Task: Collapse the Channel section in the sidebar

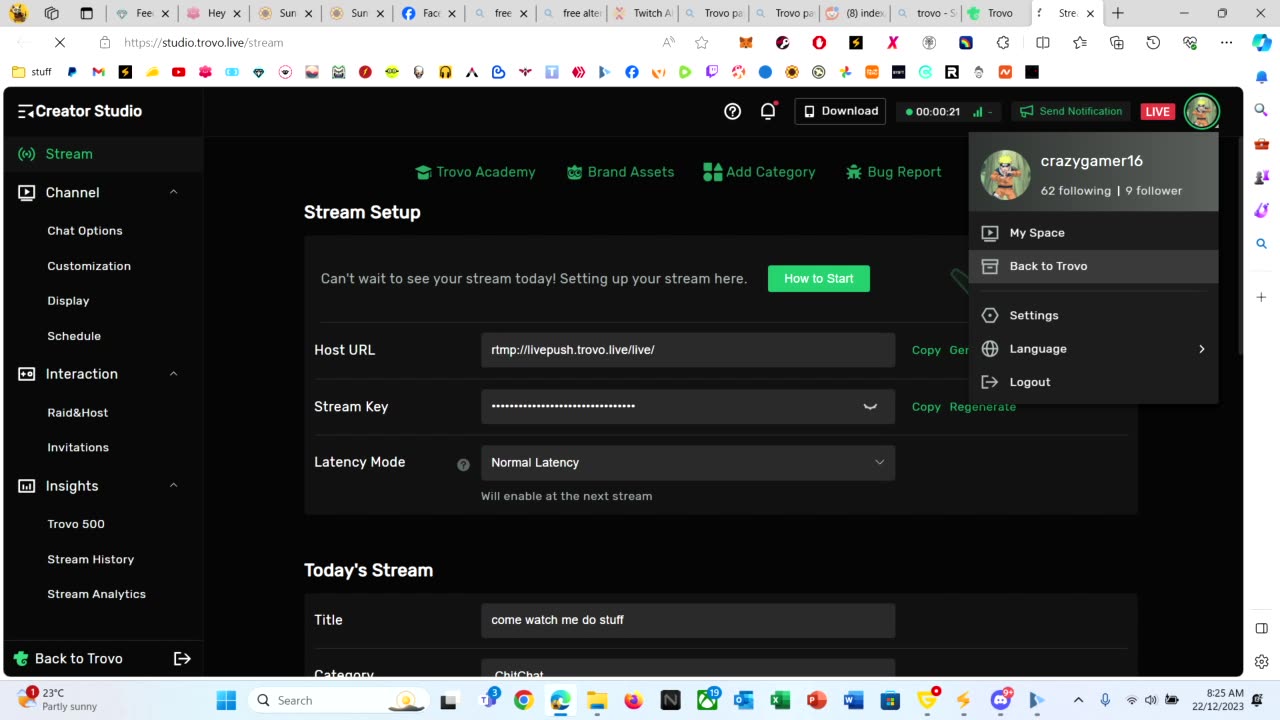Action: click(173, 192)
